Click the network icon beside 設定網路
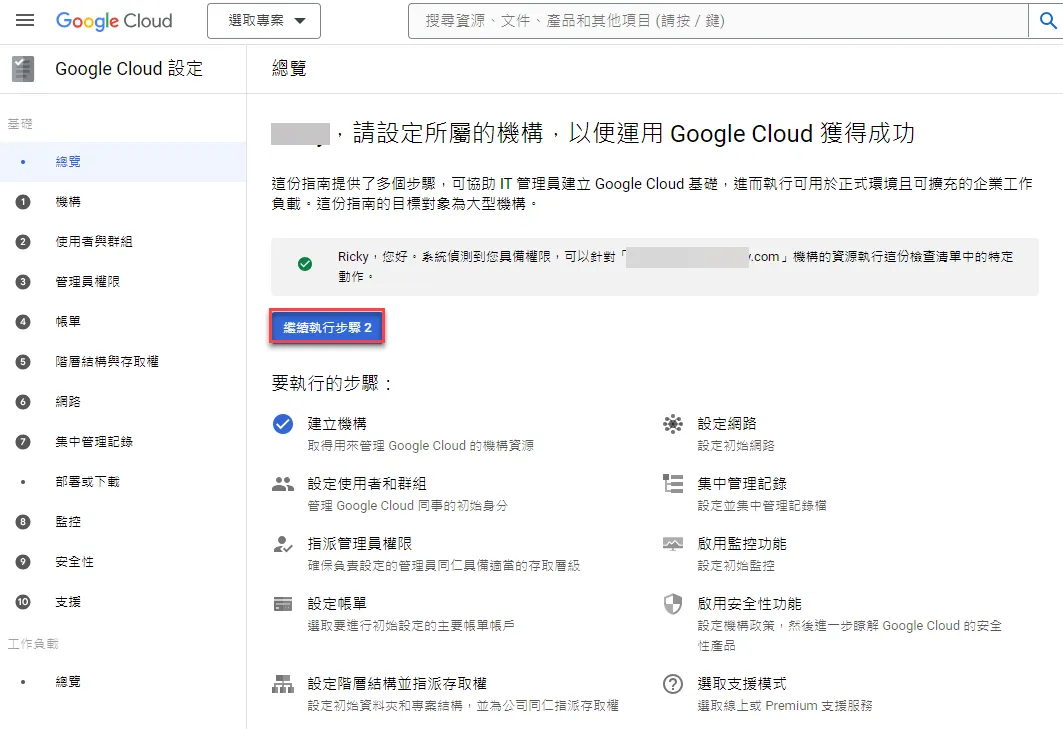Image resolution: width=1063 pixels, height=729 pixels. pyautogui.click(x=673, y=424)
